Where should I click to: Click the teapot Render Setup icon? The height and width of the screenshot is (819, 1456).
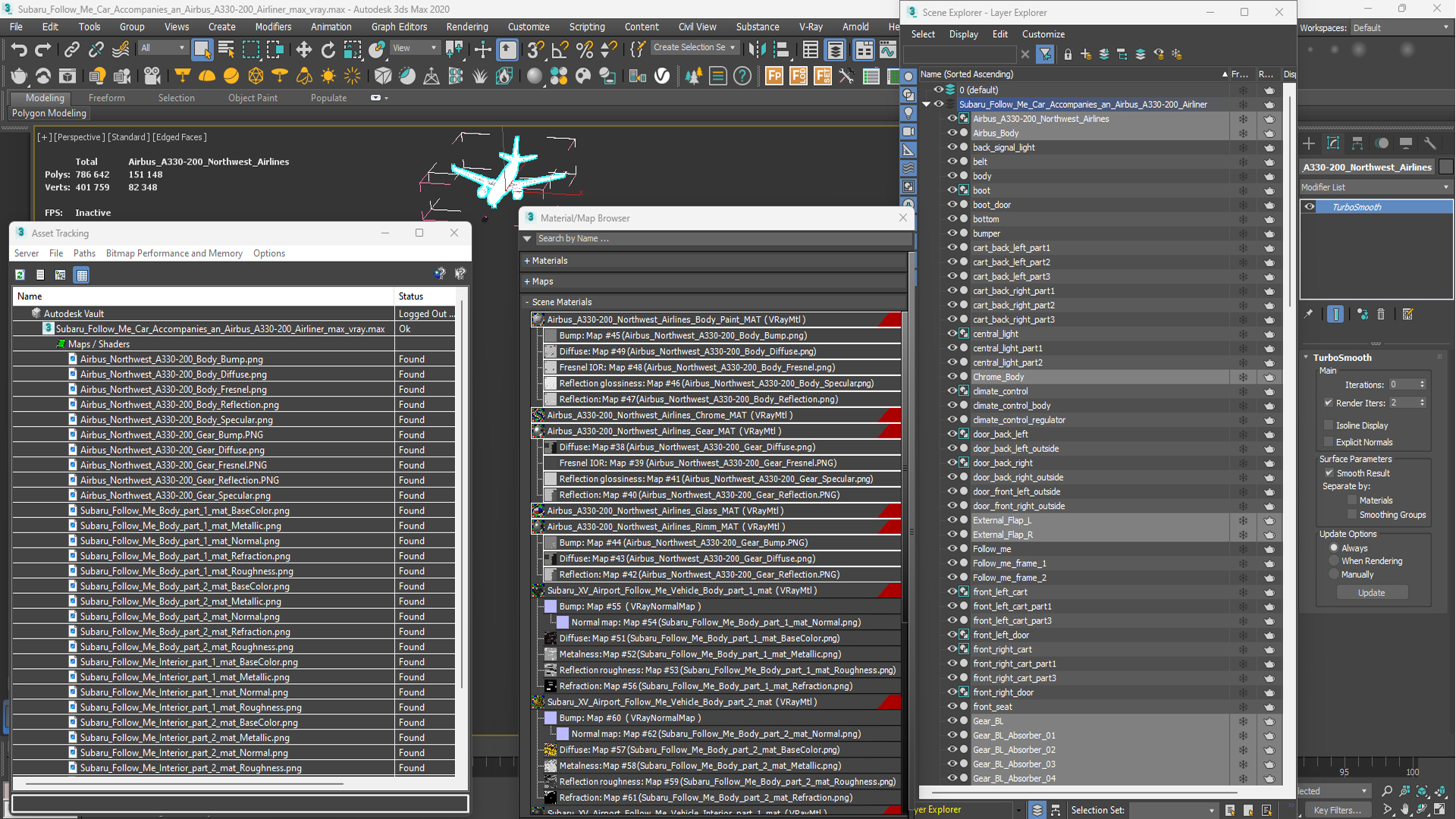pyautogui.click(x=19, y=76)
